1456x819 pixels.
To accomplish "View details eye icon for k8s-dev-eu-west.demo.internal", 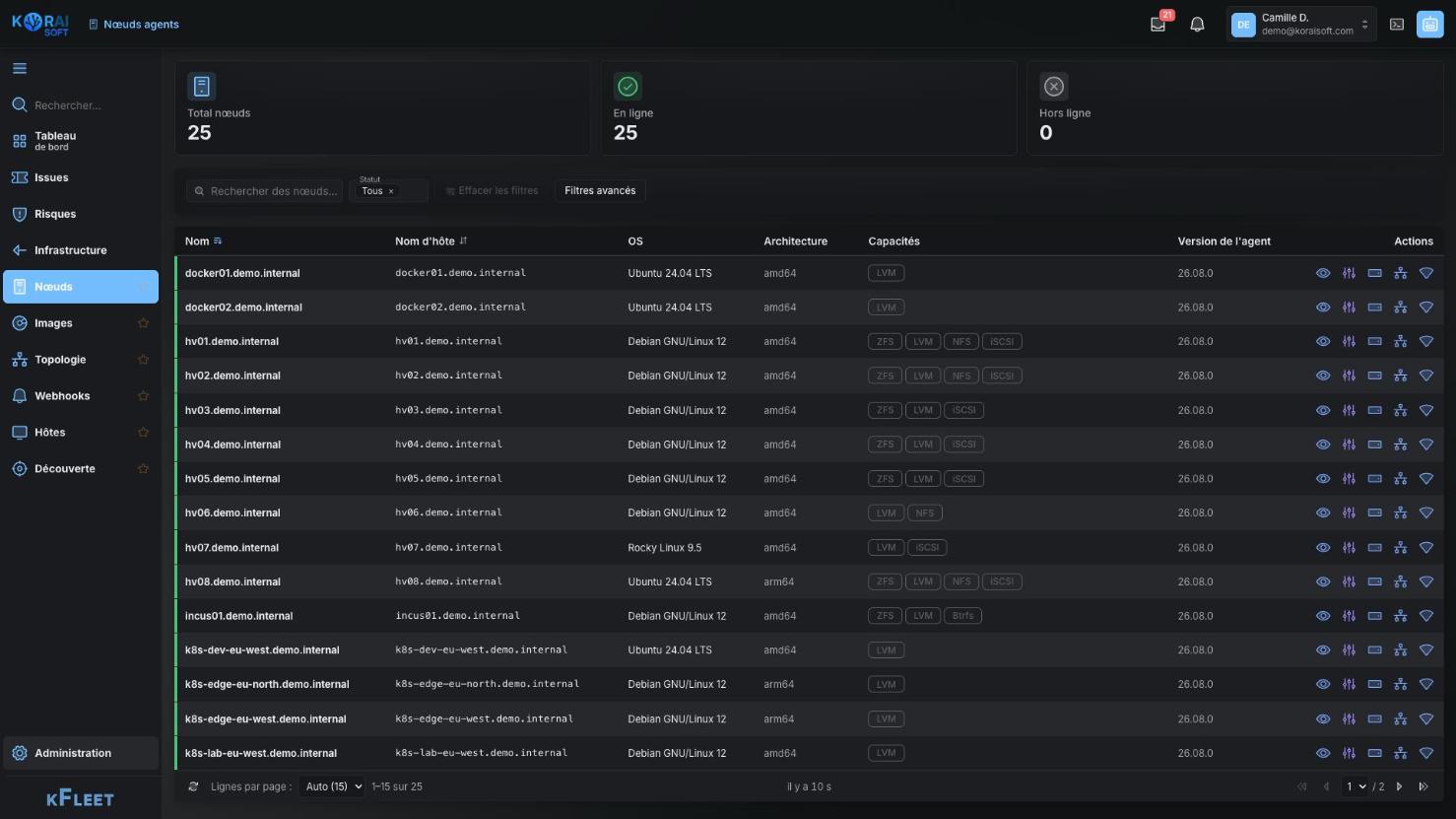I will (1323, 650).
